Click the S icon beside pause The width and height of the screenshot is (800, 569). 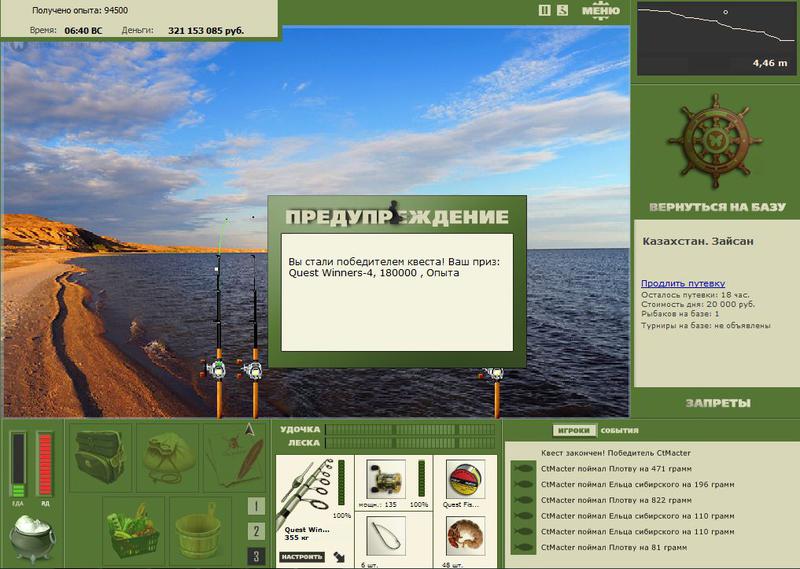coord(562,10)
